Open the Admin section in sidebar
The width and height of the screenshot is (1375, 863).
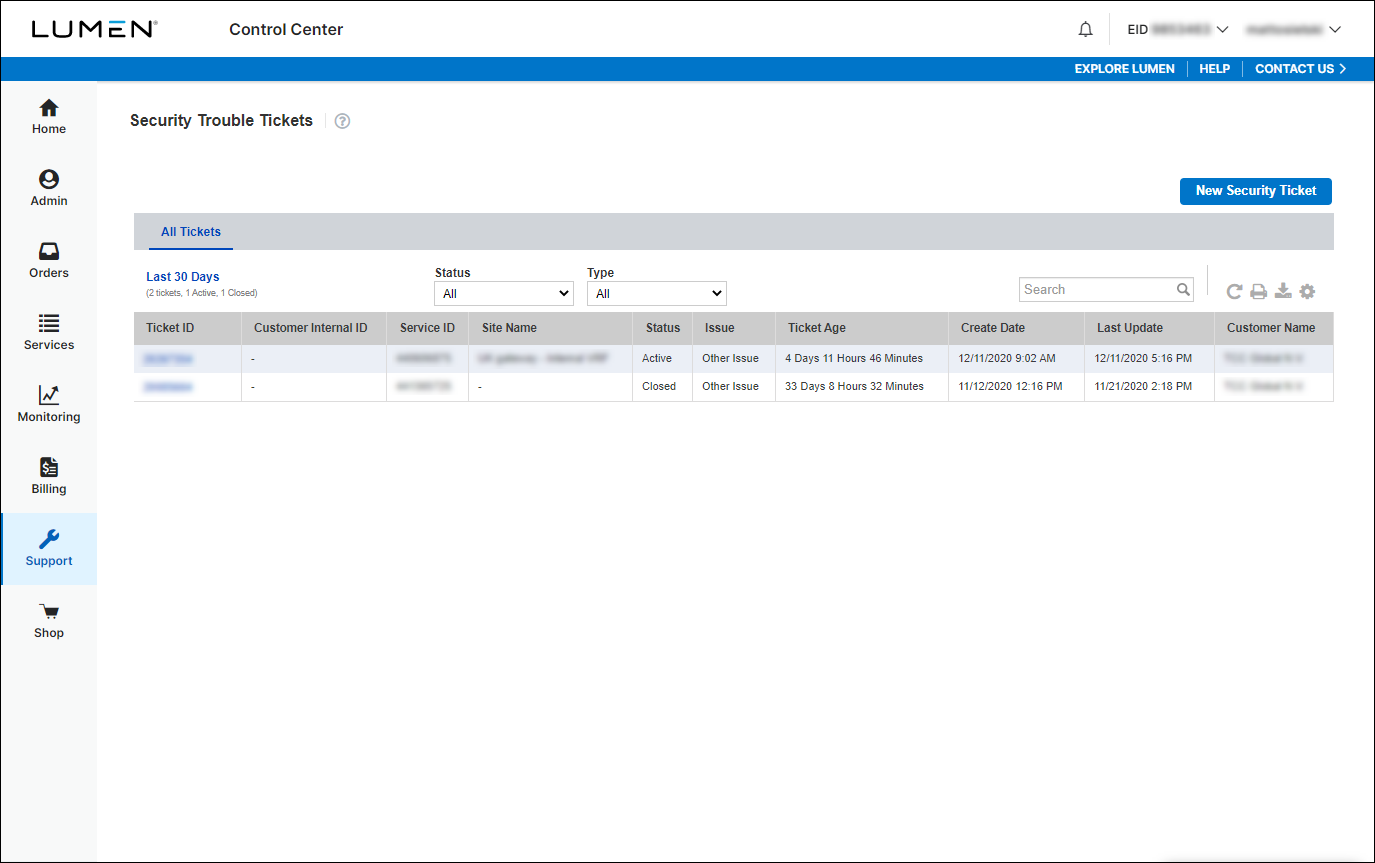(48, 189)
